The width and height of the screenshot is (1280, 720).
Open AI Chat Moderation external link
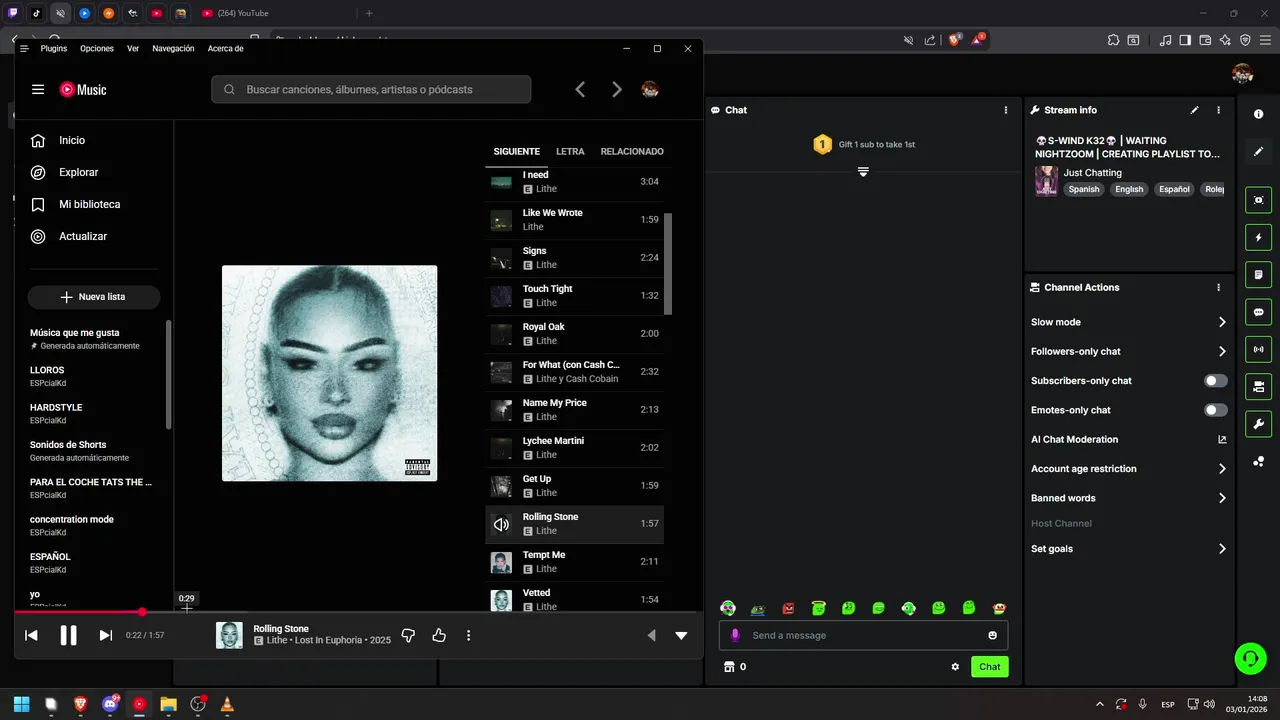click(x=1222, y=439)
